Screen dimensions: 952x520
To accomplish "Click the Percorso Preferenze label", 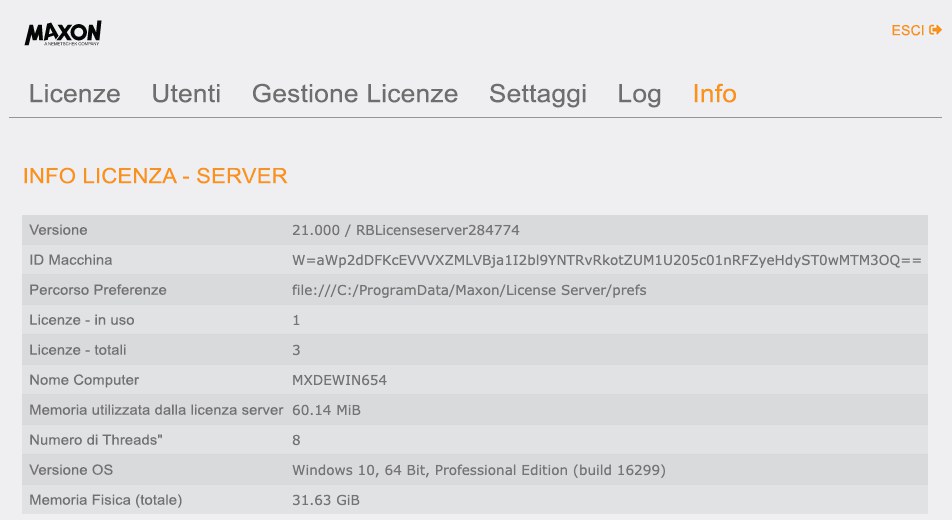I will [98, 290].
